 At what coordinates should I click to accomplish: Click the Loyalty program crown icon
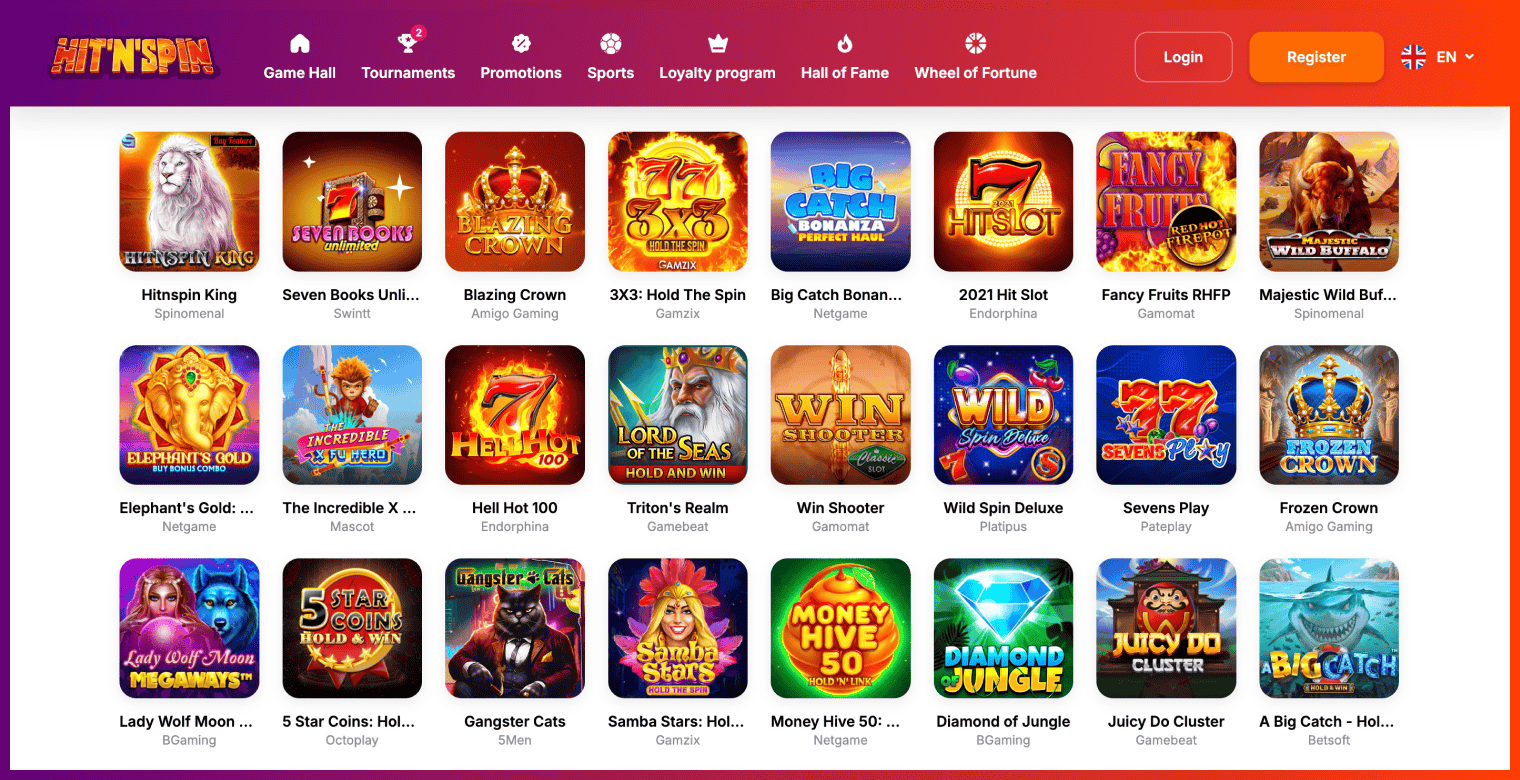point(717,43)
